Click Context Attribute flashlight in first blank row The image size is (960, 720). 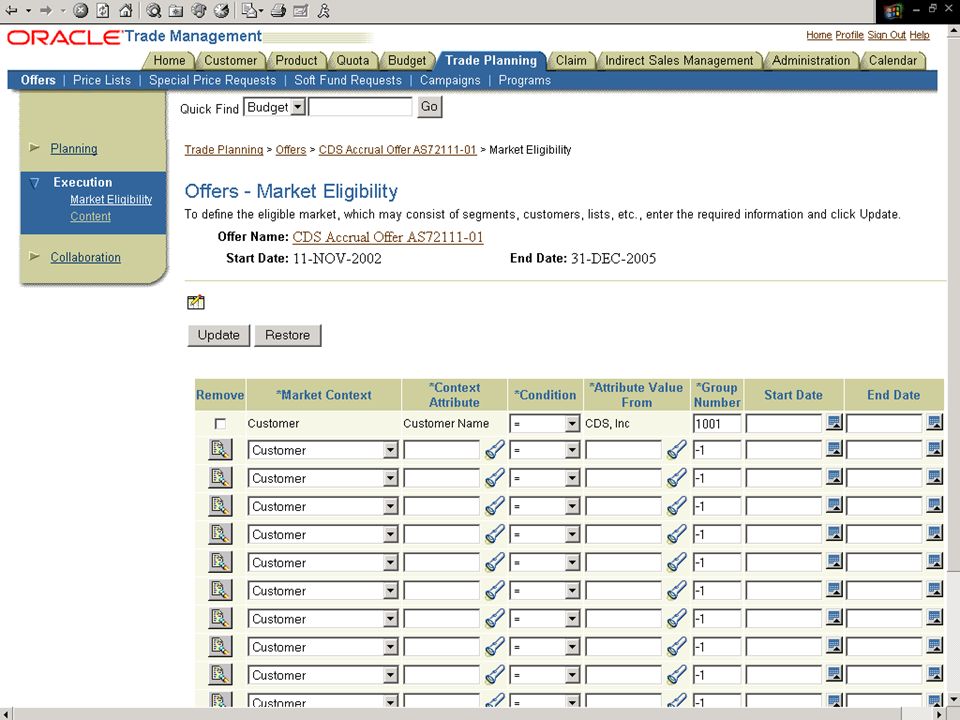point(495,450)
